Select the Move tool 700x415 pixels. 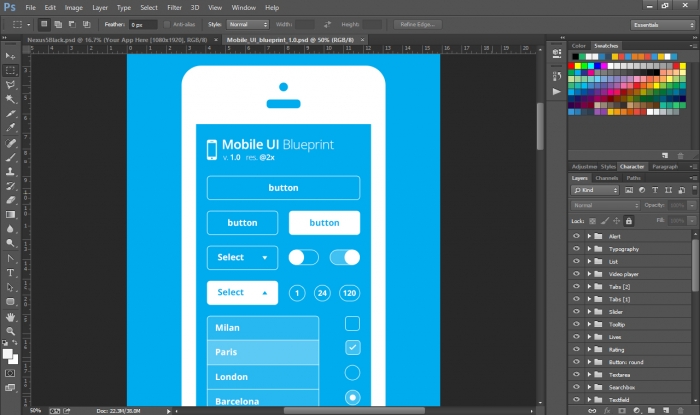click(x=10, y=56)
